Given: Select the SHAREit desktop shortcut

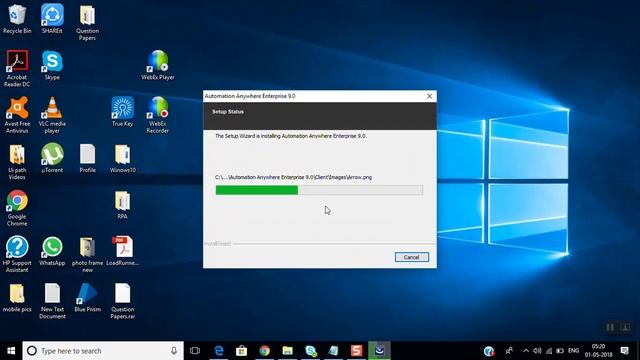Looking at the screenshot, I should tap(52, 19).
